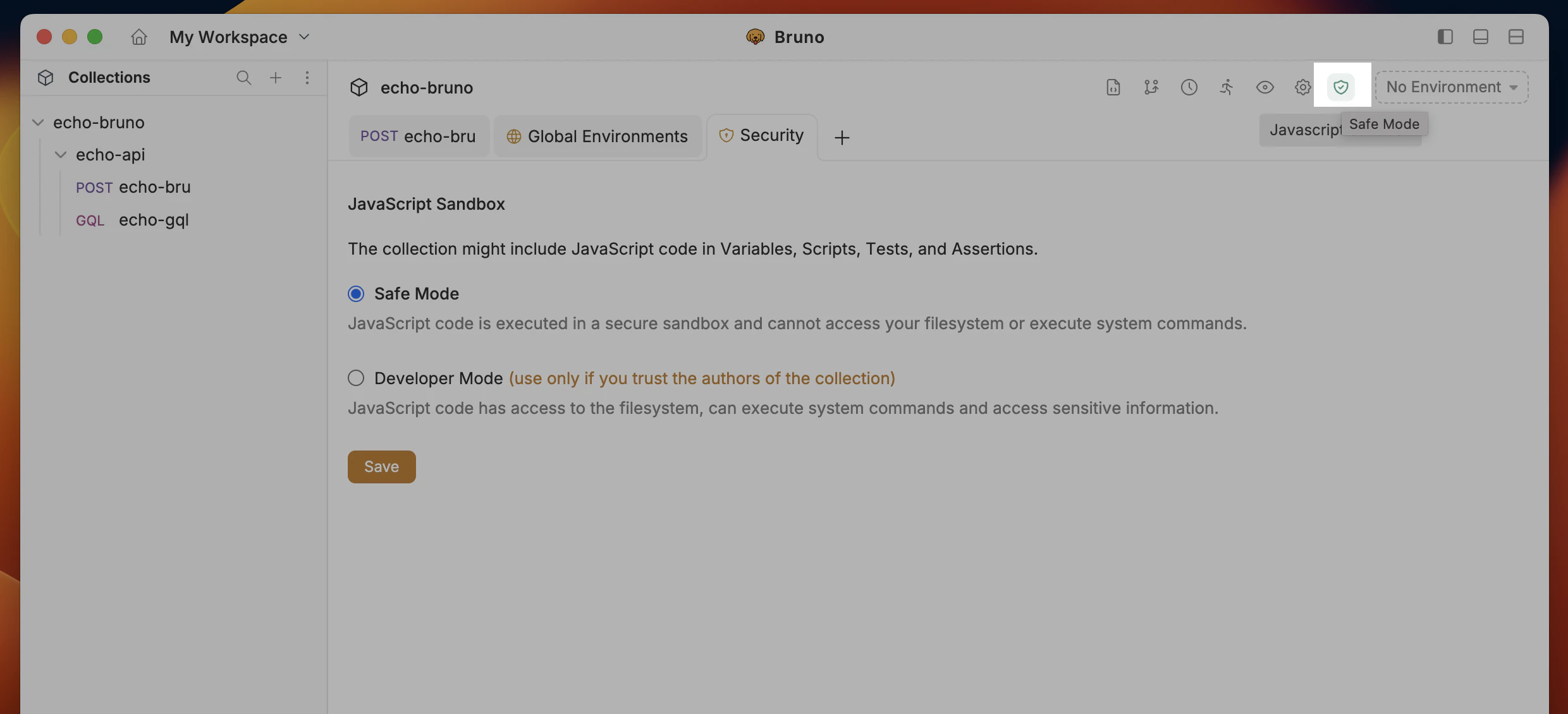This screenshot has height=714, width=1568.
Task: Open the No Environment dropdown
Action: pyautogui.click(x=1450, y=87)
